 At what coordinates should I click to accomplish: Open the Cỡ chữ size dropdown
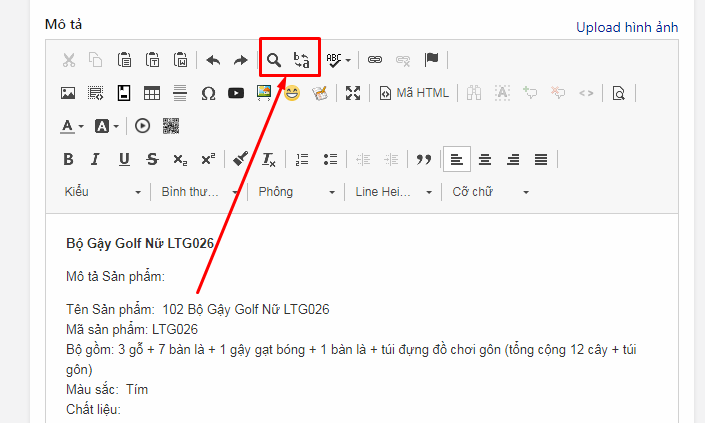point(490,192)
